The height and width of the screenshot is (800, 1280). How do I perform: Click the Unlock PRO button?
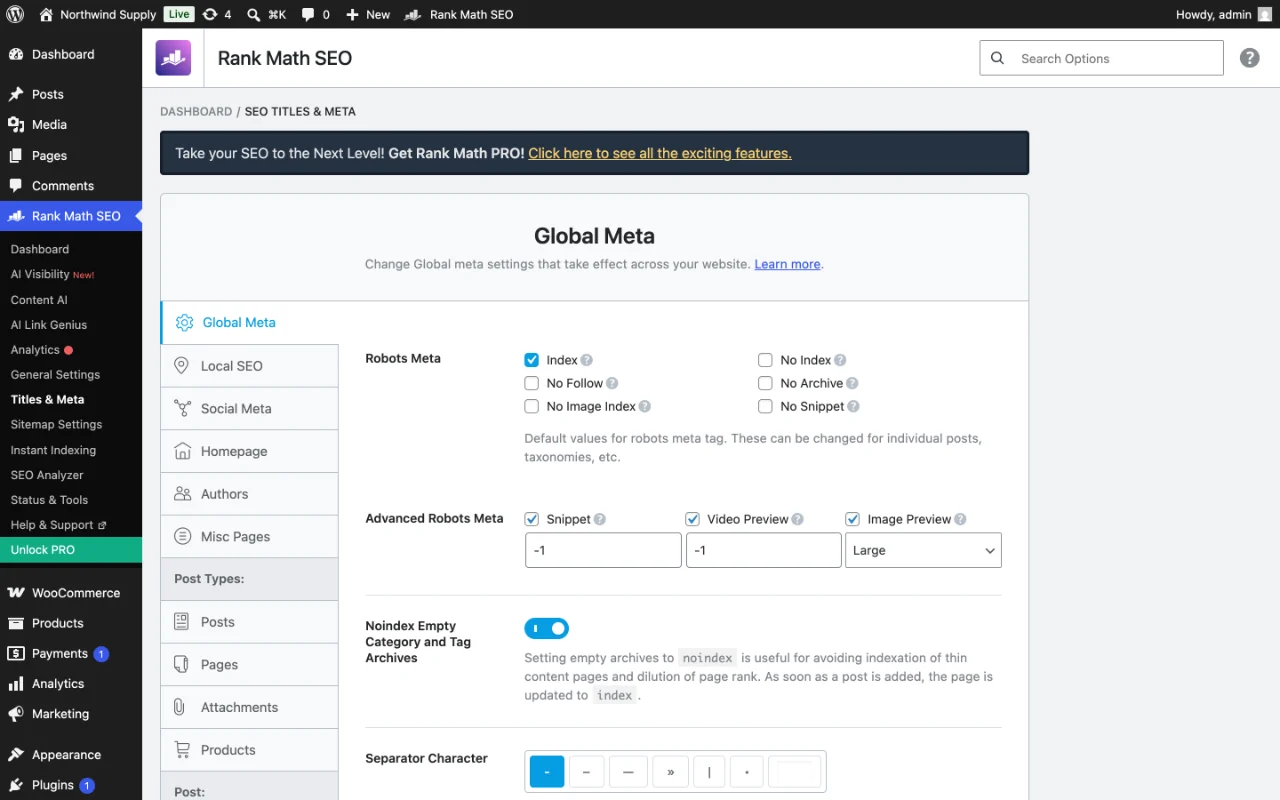[71, 549]
